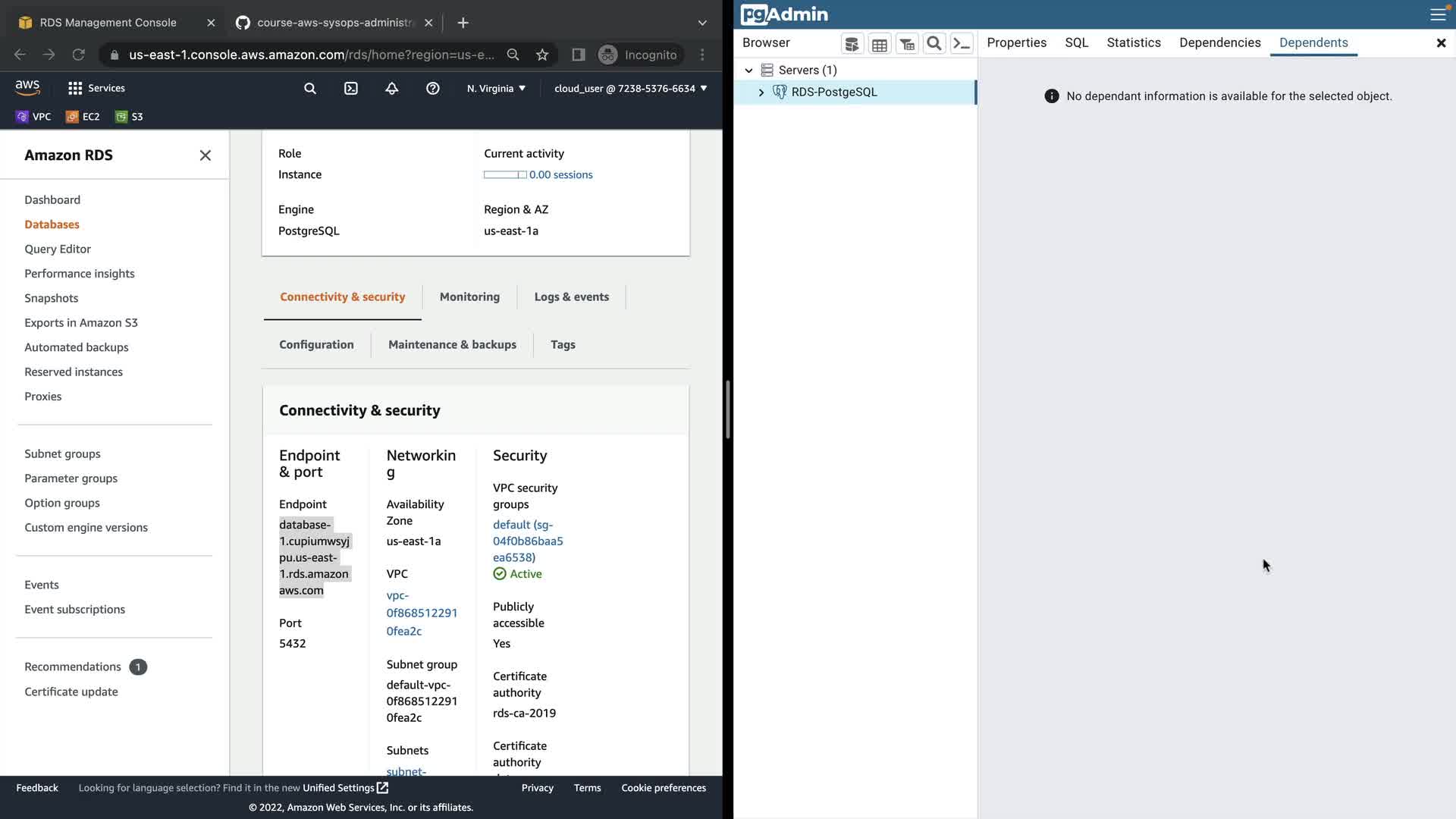Image resolution: width=1456 pixels, height=819 pixels.
Task: Launch PSQL Tool terminal icon
Action: pos(961,44)
